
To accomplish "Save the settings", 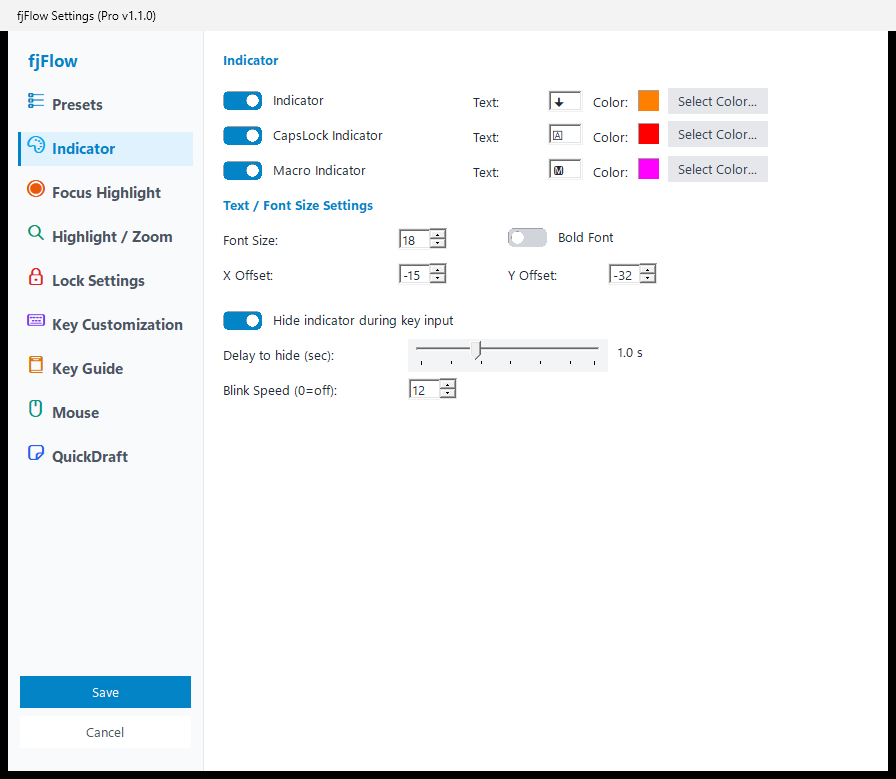I will pos(105,692).
